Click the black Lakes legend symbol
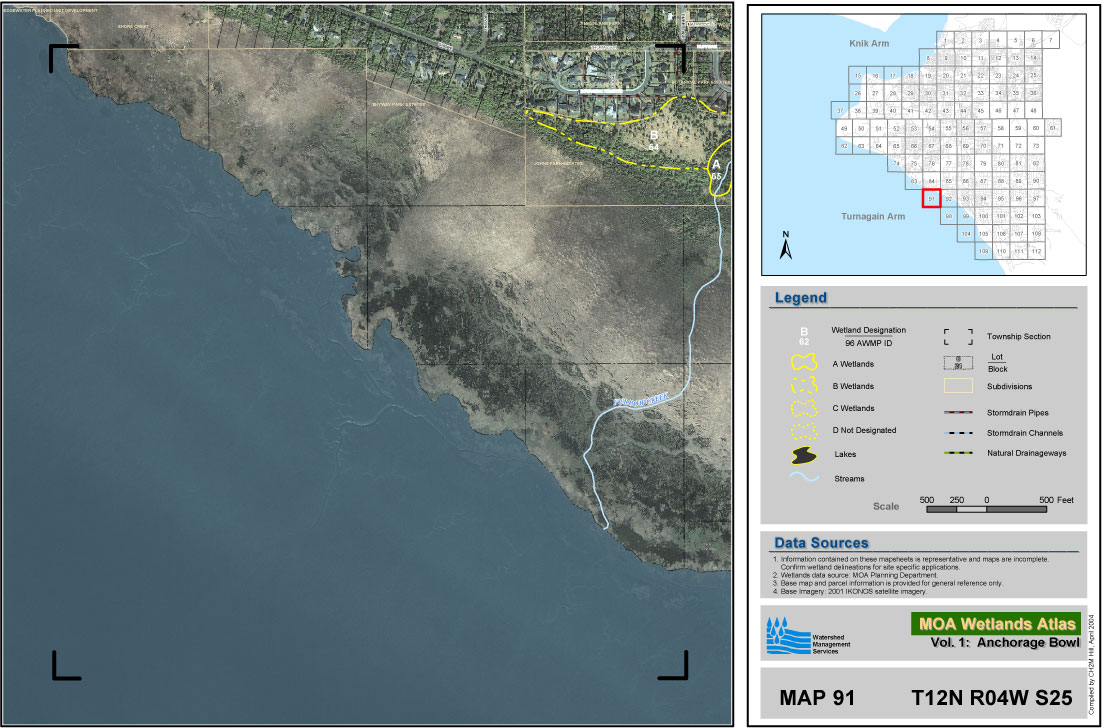1103x728 pixels. [x=804, y=456]
